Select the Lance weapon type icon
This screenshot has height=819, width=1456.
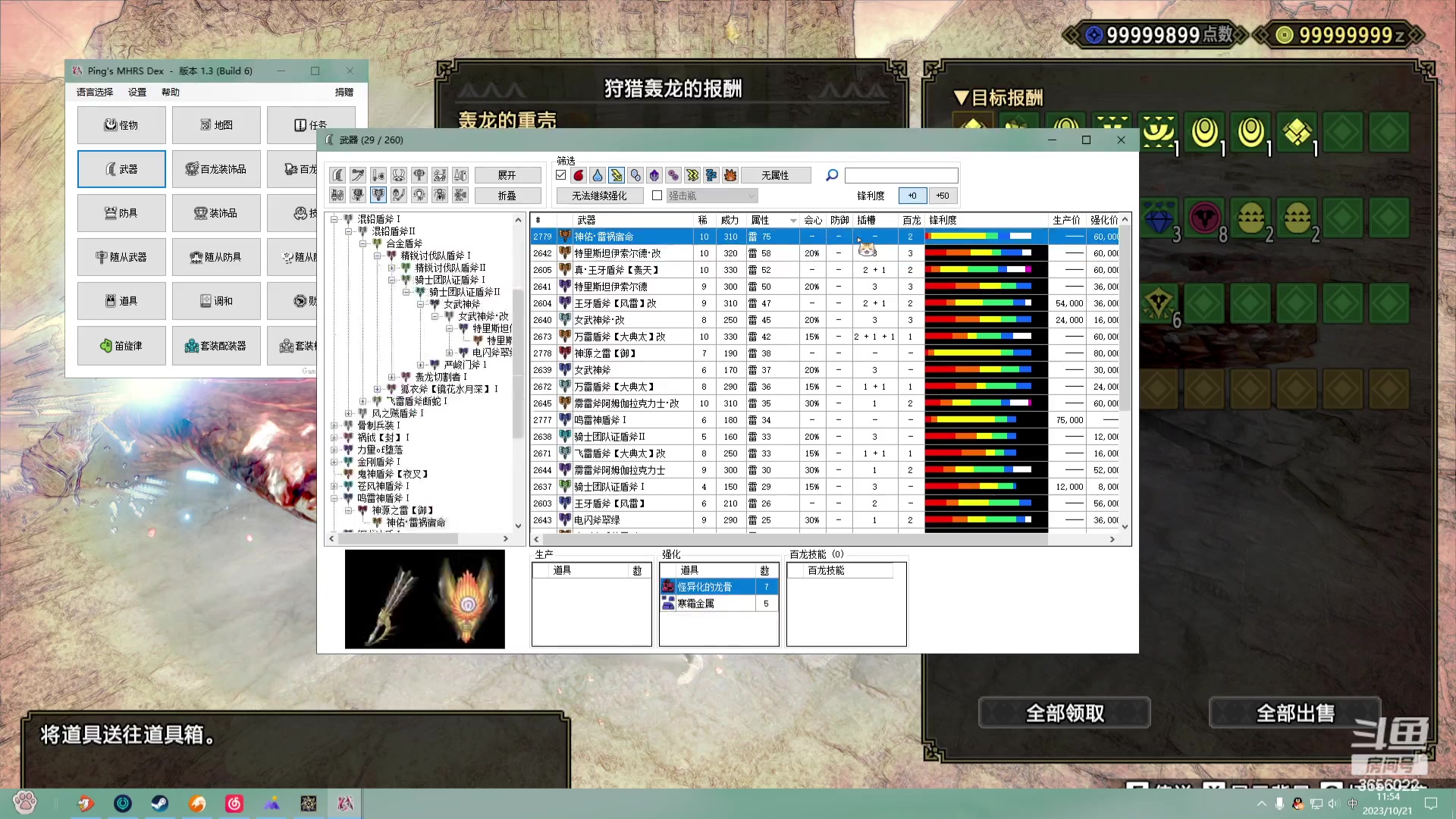460,175
